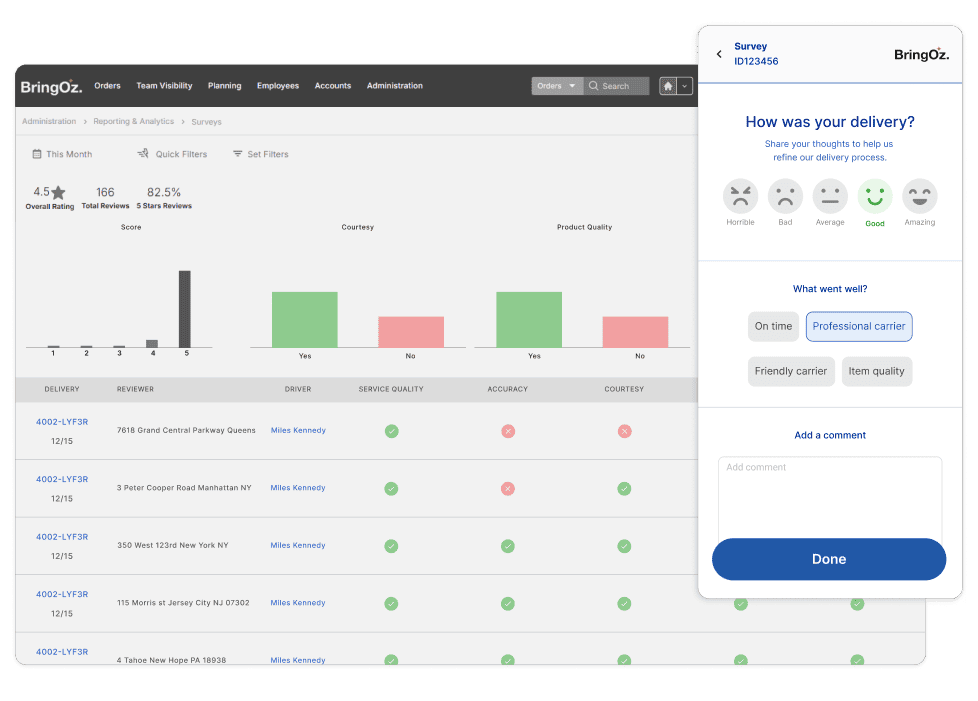Click the Surveys breadcrumb
The height and width of the screenshot is (701, 978).
[206, 122]
